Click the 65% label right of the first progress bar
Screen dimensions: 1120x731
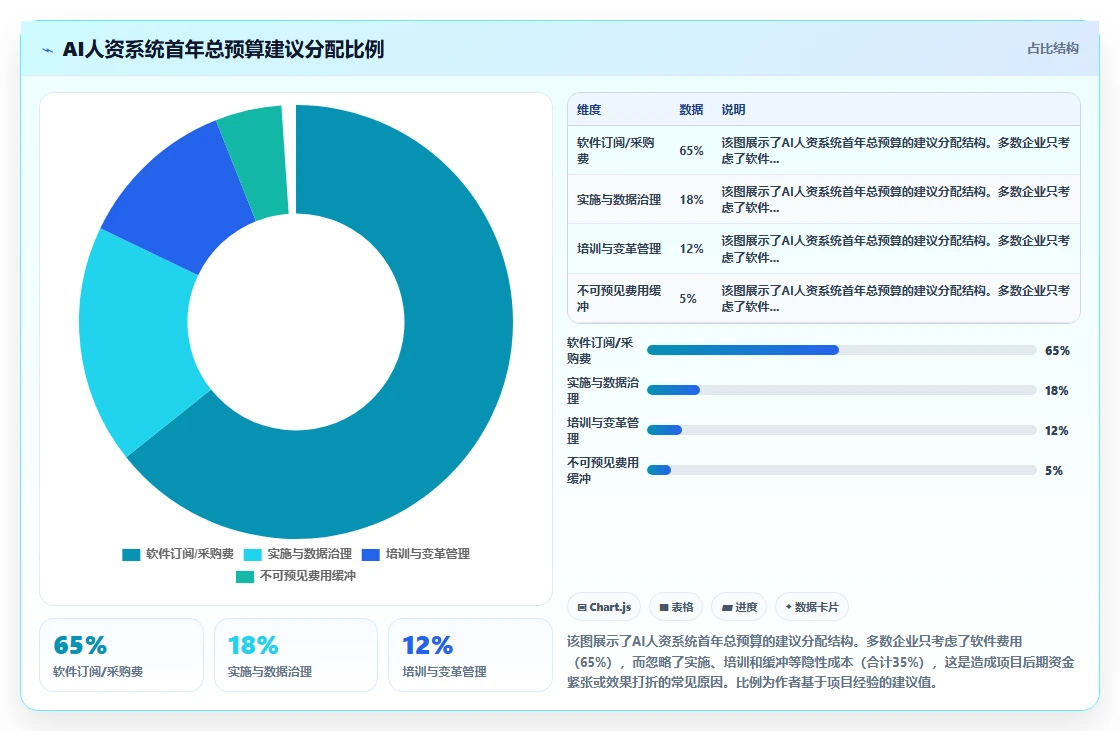1057,351
